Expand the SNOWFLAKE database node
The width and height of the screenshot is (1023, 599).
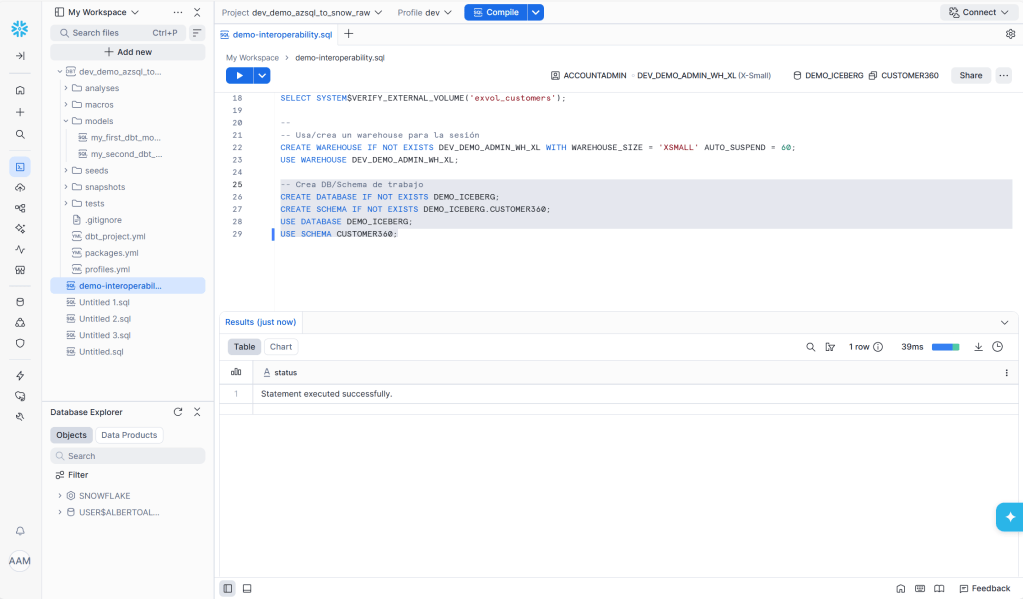(60, 496)
